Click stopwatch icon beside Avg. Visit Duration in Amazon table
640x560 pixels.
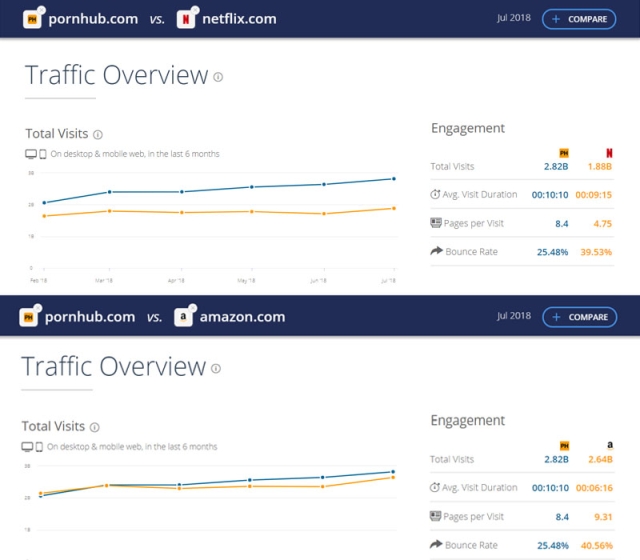(x=435, y=487)
